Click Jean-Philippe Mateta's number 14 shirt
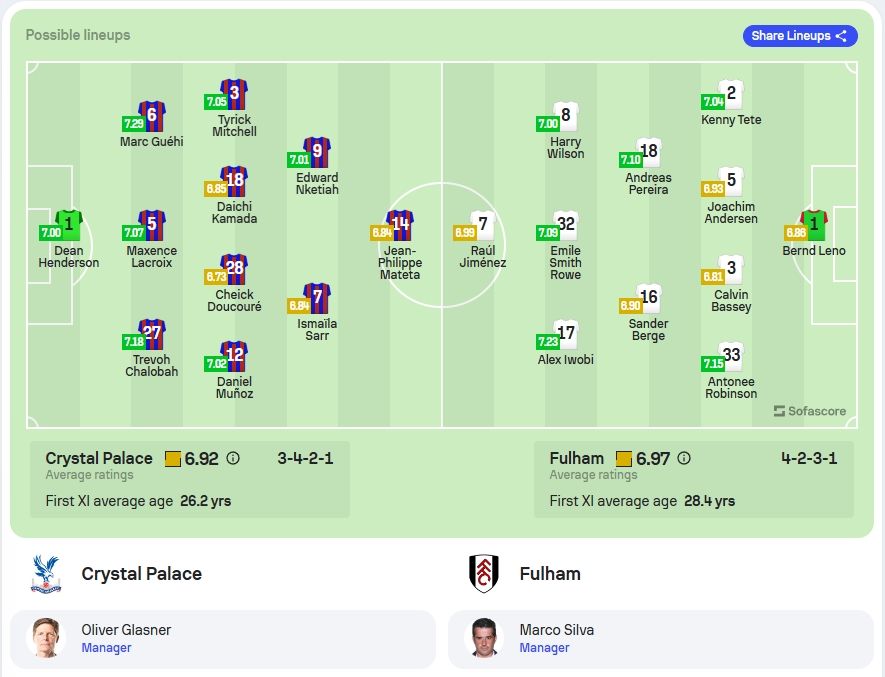This screenshot has width=885, height=677. coord(400,225)
